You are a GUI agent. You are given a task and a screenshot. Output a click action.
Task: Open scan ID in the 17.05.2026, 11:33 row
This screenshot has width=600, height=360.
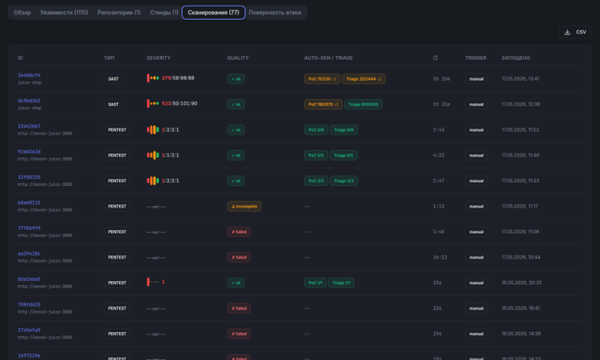pyautogui.click(x=29, y=178)
